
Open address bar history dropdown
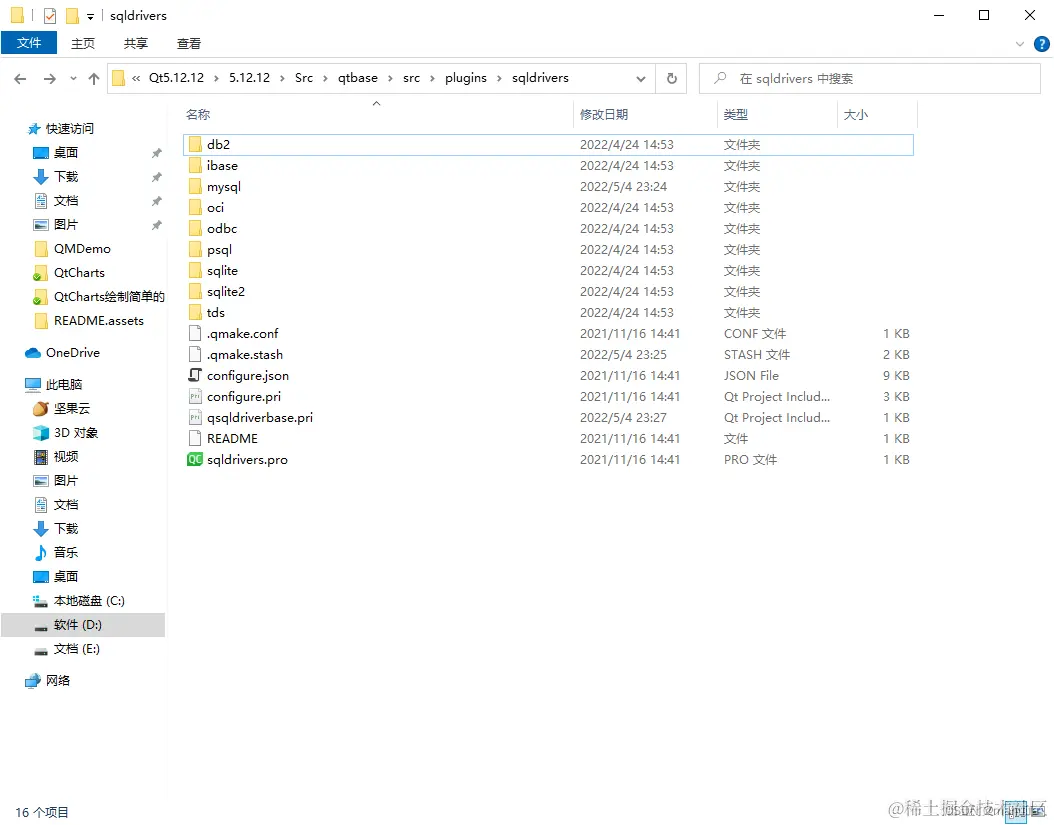point(641,79)
